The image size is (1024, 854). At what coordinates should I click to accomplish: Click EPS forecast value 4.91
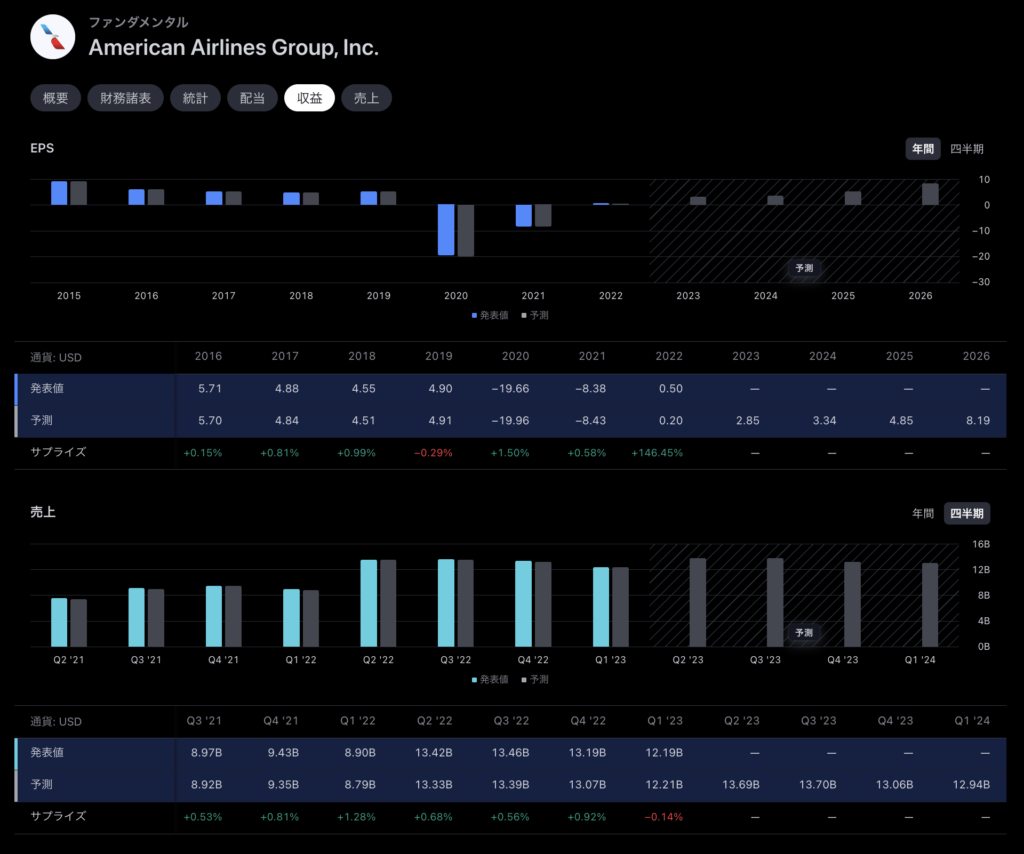point(440,420)
